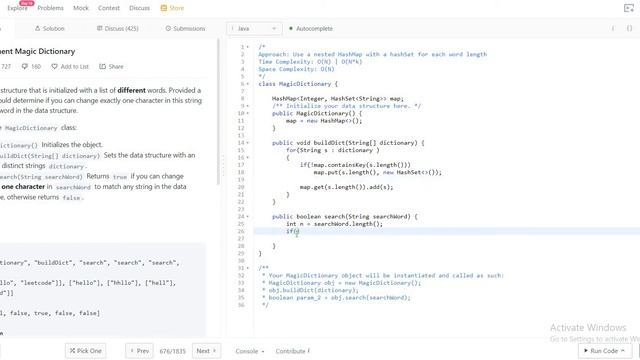Viewport: 640px width, 360px height.
Task: Toggle the Autocomplete option
Action: pyautogui.click(x=311, y=29)
